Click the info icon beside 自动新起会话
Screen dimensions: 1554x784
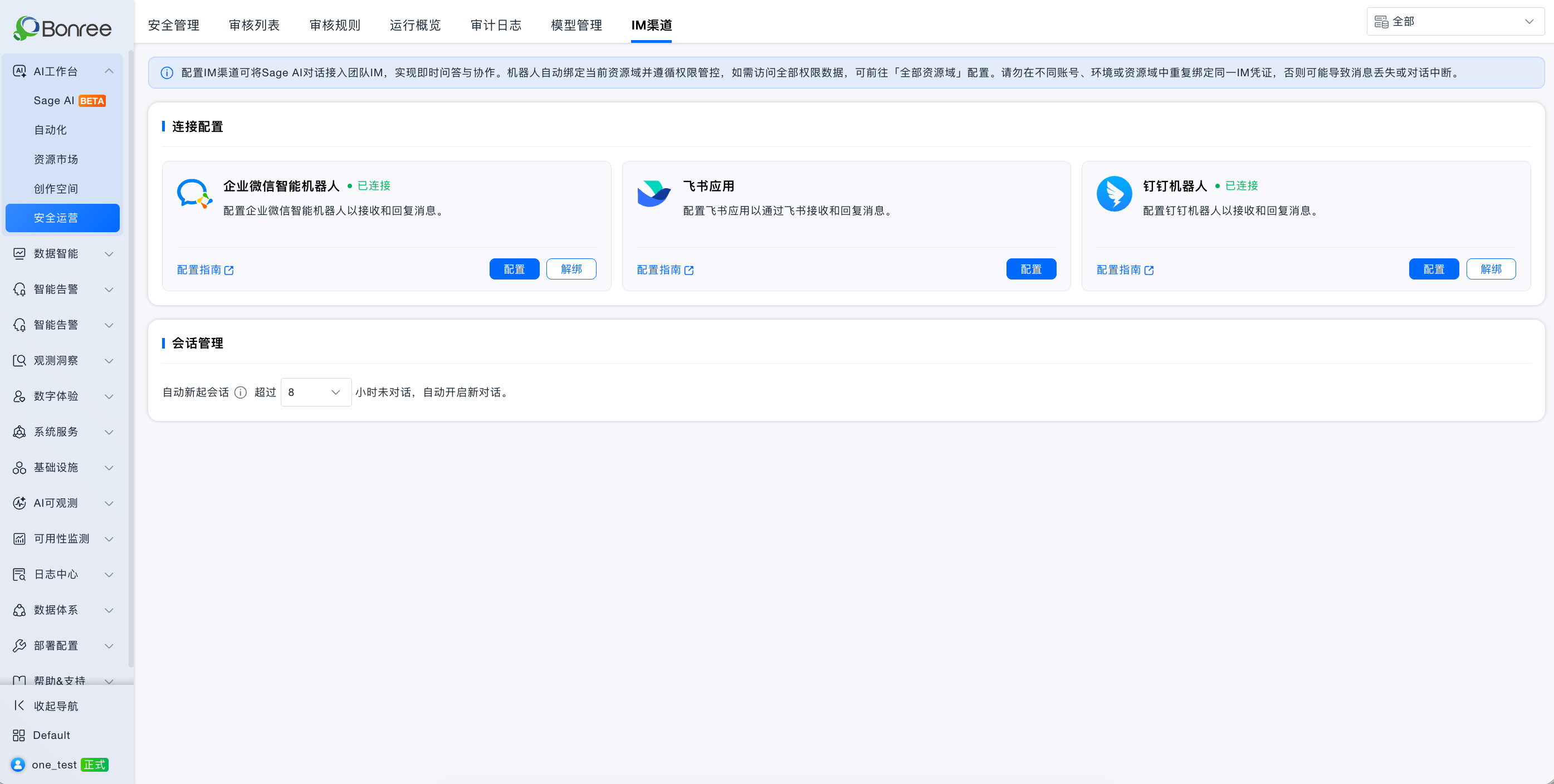click(241, 393)
